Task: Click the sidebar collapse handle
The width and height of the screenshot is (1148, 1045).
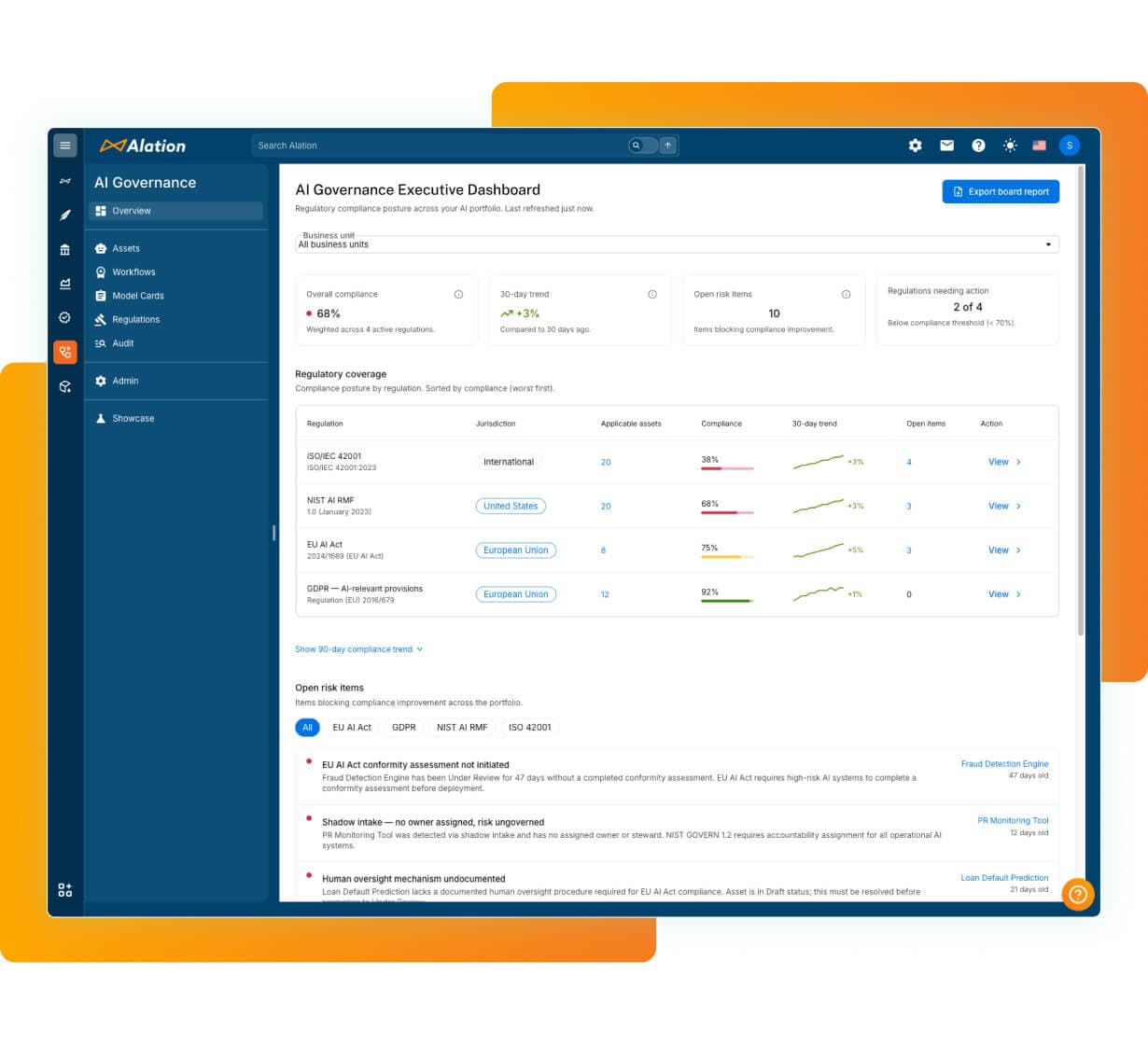Action: coord(273,533)
